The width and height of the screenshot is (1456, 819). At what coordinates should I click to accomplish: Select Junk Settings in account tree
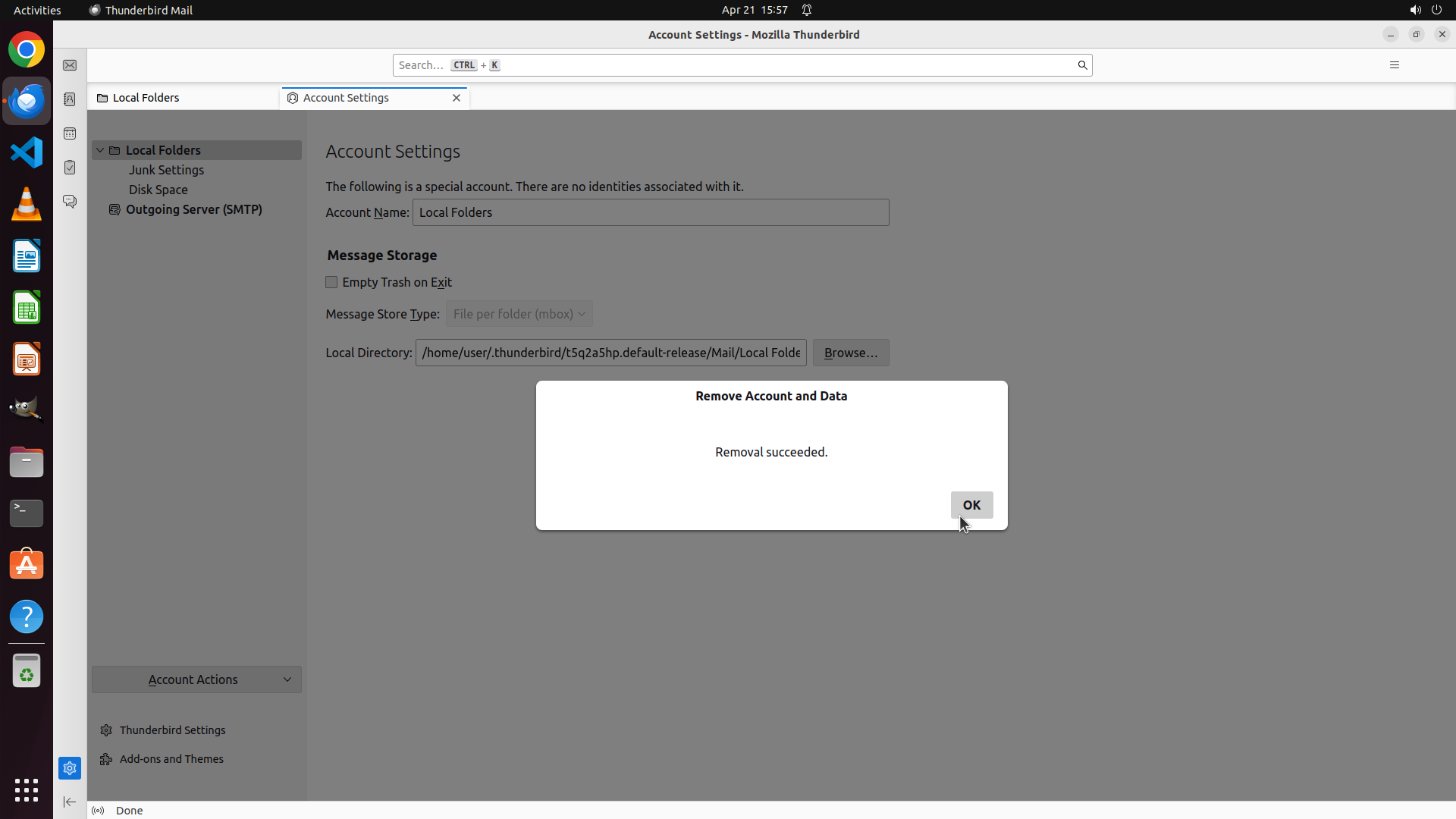tap(166, 170)
